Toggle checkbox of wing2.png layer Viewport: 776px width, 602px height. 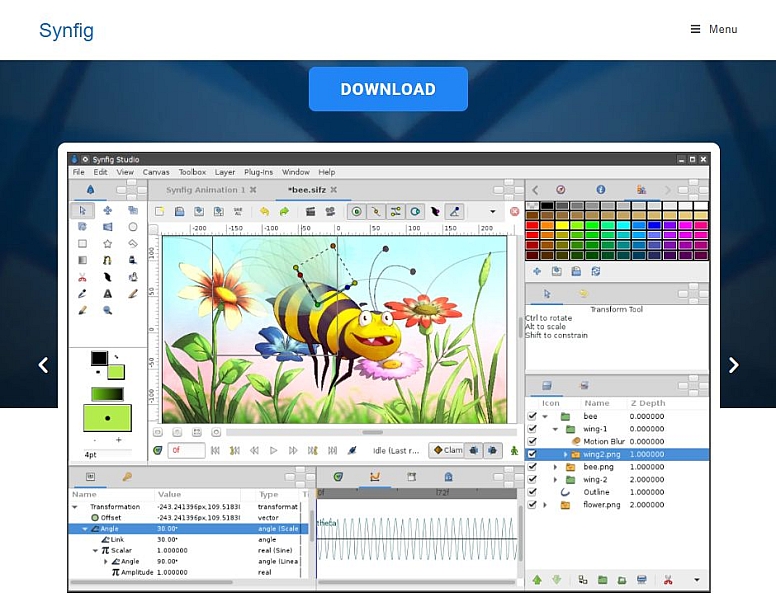pos(532,454)
